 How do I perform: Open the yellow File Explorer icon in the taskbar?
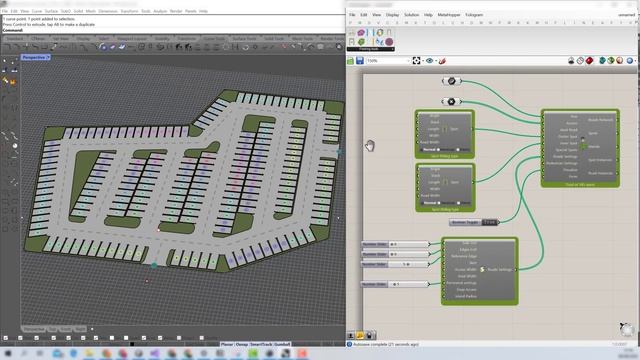pos(89,353)
